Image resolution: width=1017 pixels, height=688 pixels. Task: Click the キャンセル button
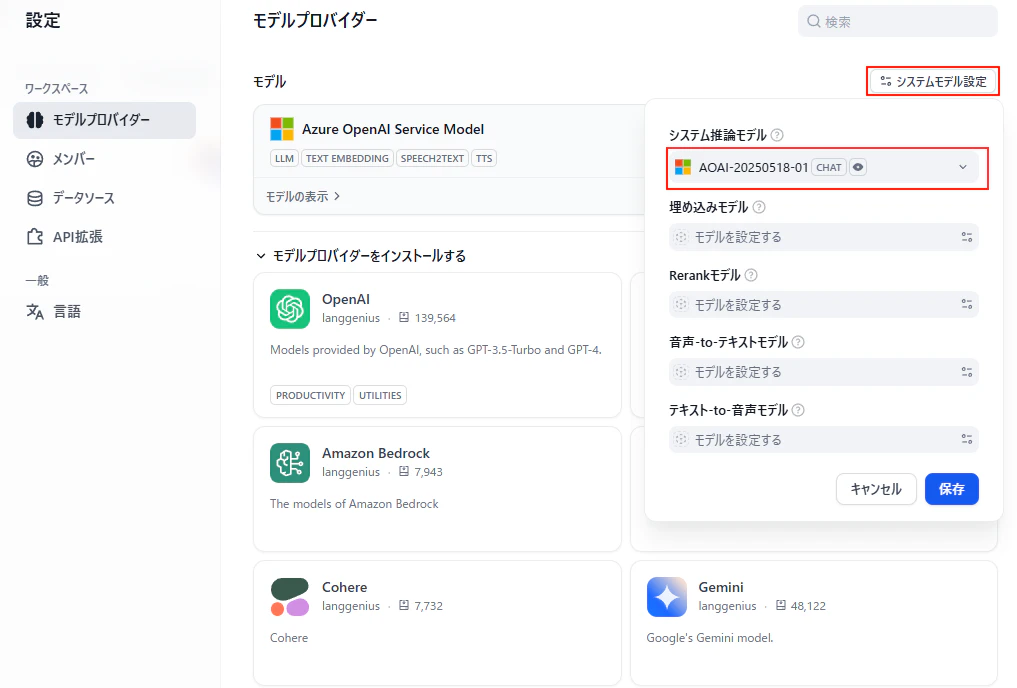pyautogui.click(x=876, y=489)
